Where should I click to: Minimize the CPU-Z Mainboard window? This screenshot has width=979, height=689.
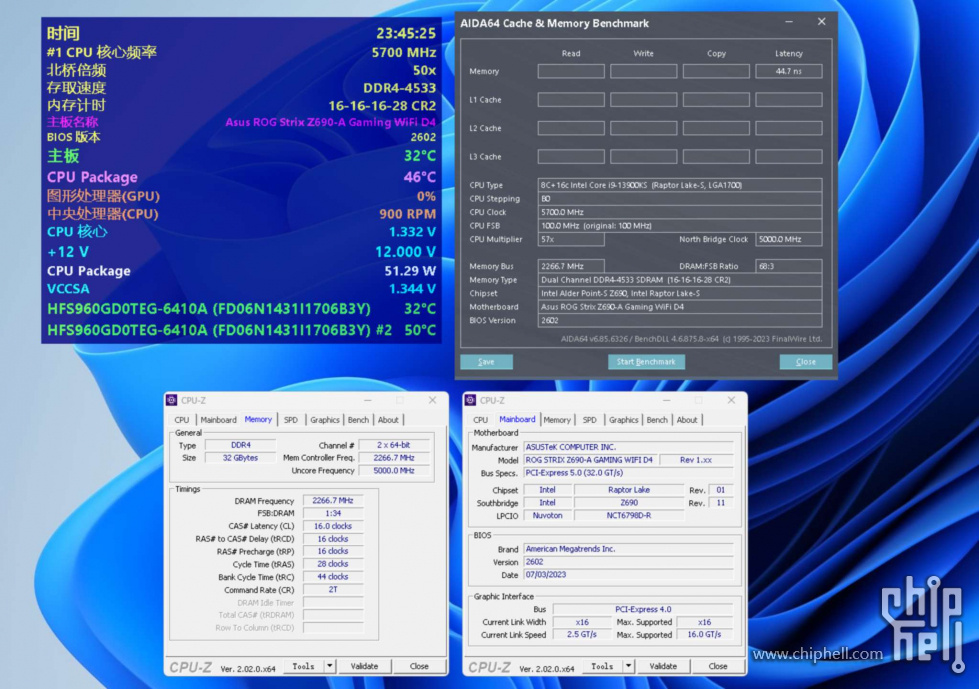[667, 400]
